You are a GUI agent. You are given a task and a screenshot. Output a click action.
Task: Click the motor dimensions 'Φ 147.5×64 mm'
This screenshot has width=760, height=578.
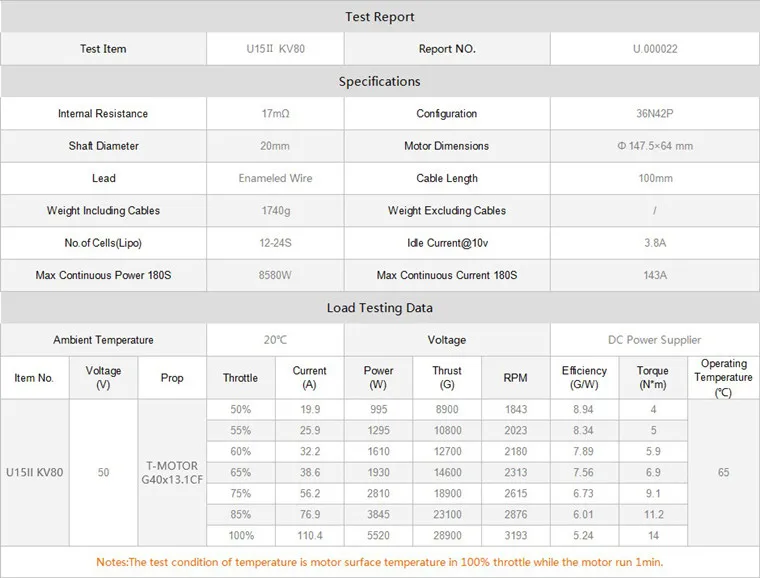click(x=655, y=146)
